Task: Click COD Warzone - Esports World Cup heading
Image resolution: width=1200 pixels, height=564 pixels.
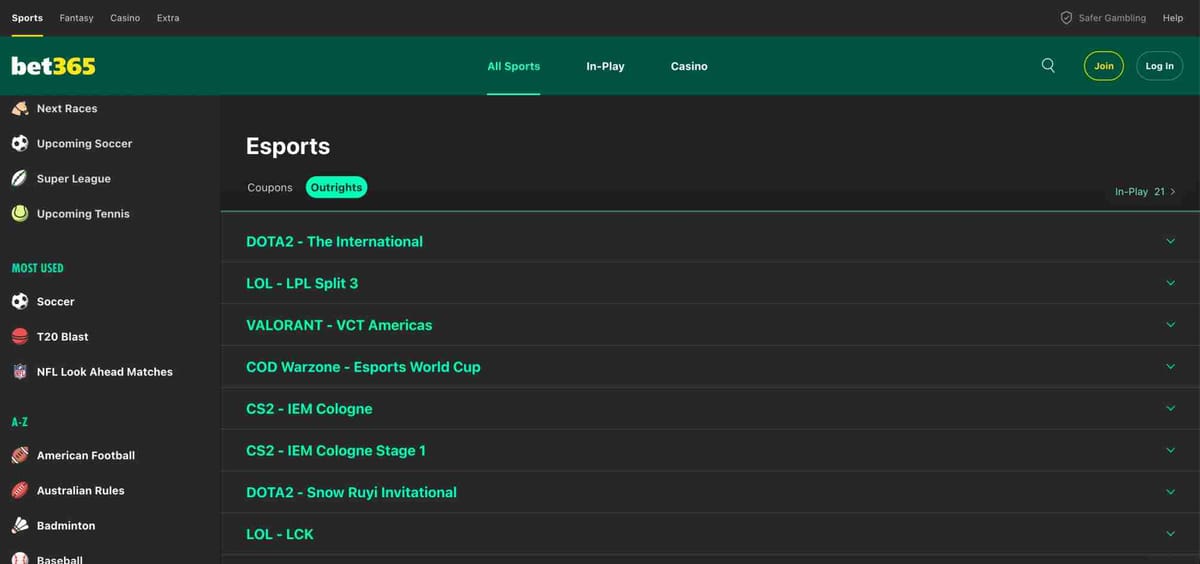Action: tap(363, 367)
